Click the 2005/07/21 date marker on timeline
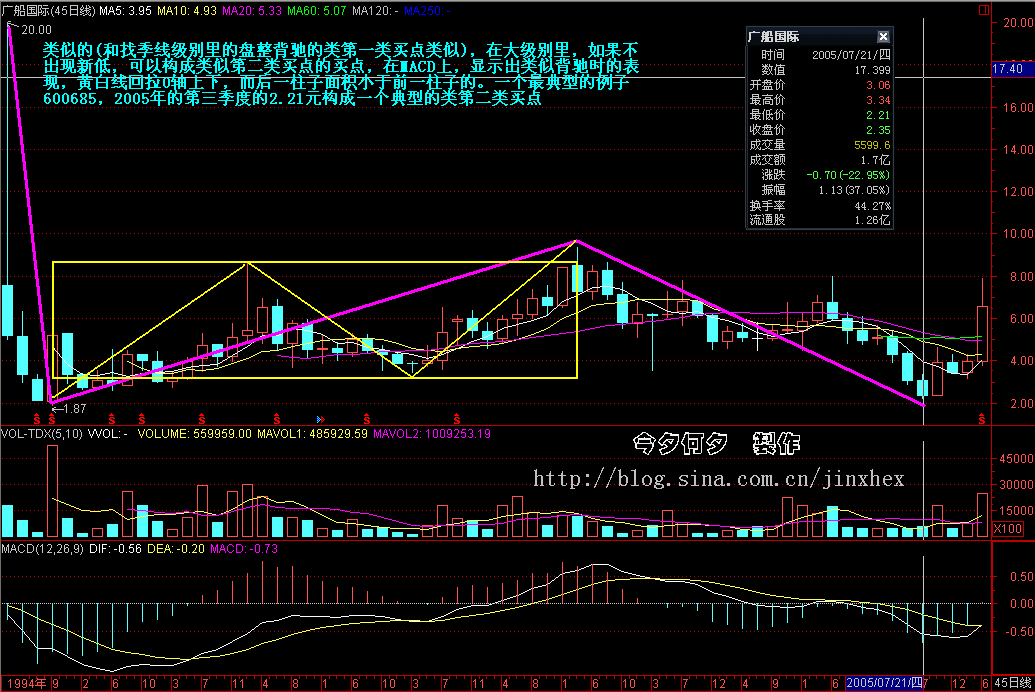The image size is (1035, 692). coord(885,682)
